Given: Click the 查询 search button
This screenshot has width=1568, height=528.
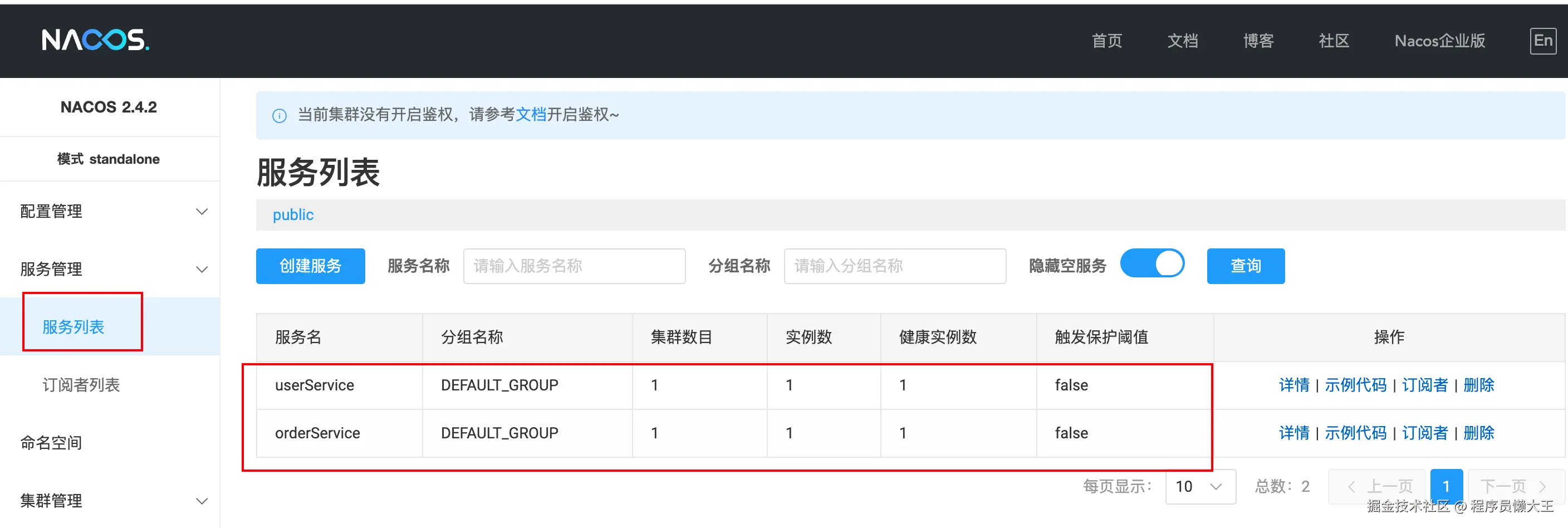Looking at the screenshot, I should coord(1246,266).
